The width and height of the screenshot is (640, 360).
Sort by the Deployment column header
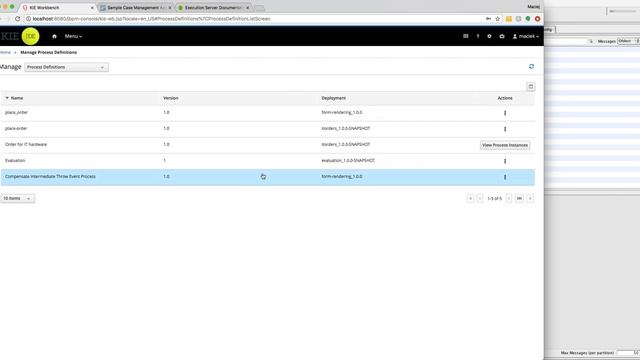click(x=333, y=98)
